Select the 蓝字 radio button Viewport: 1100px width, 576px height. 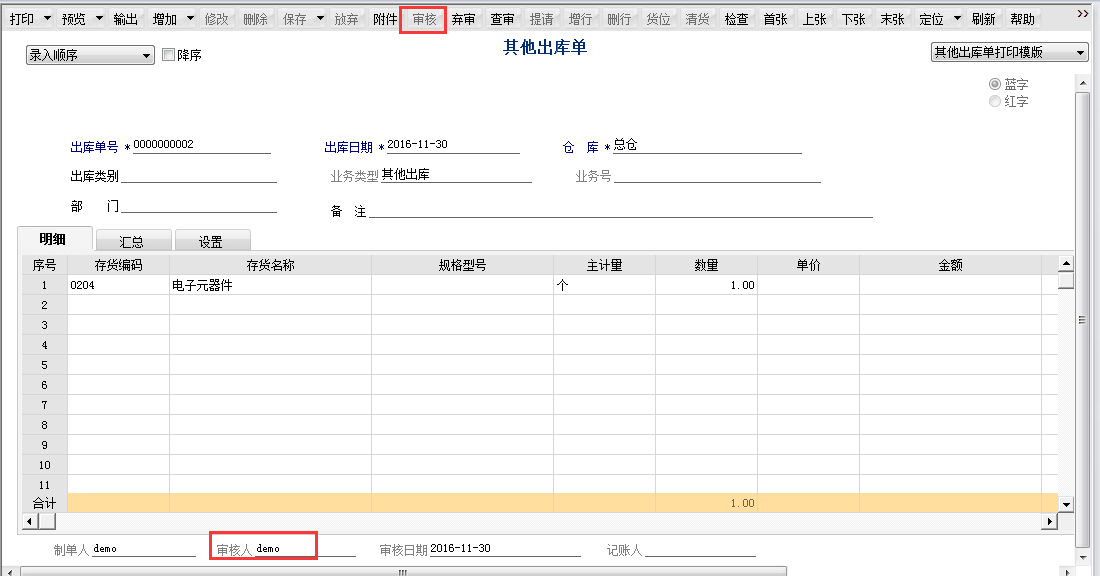[993, 84]
